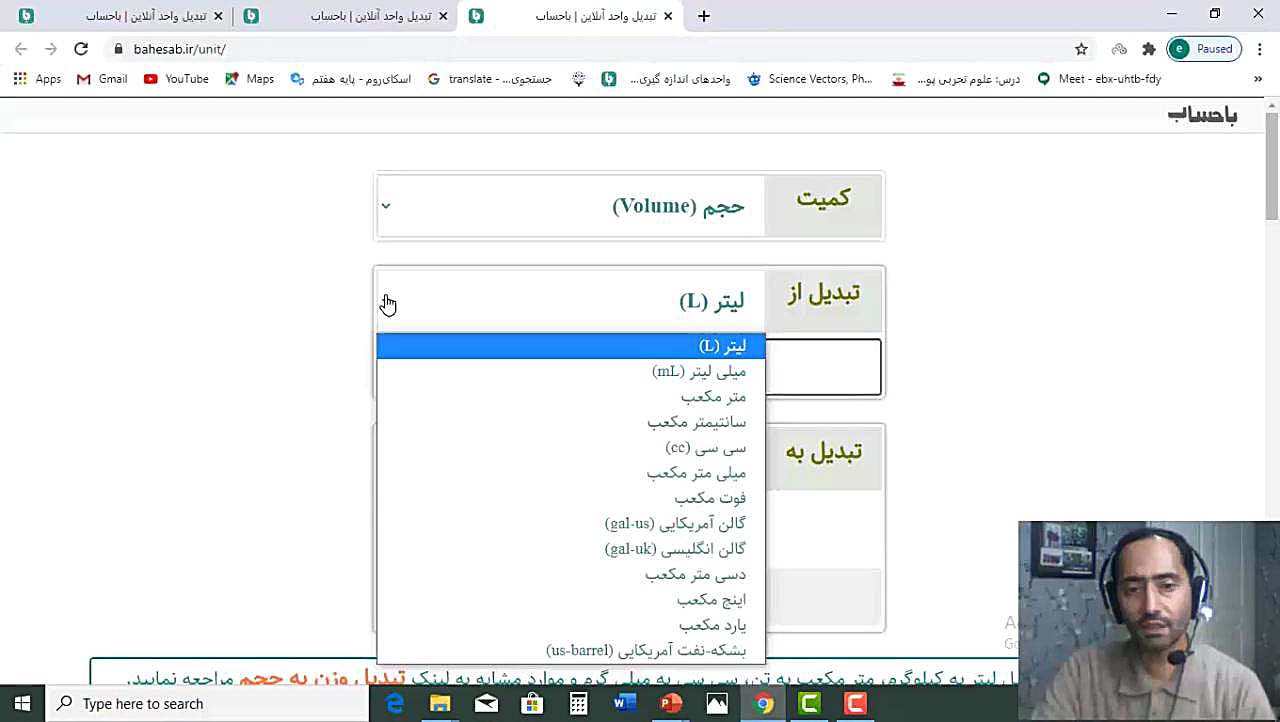
Task: Click the Paused profile button
Action: [1204, 49]
